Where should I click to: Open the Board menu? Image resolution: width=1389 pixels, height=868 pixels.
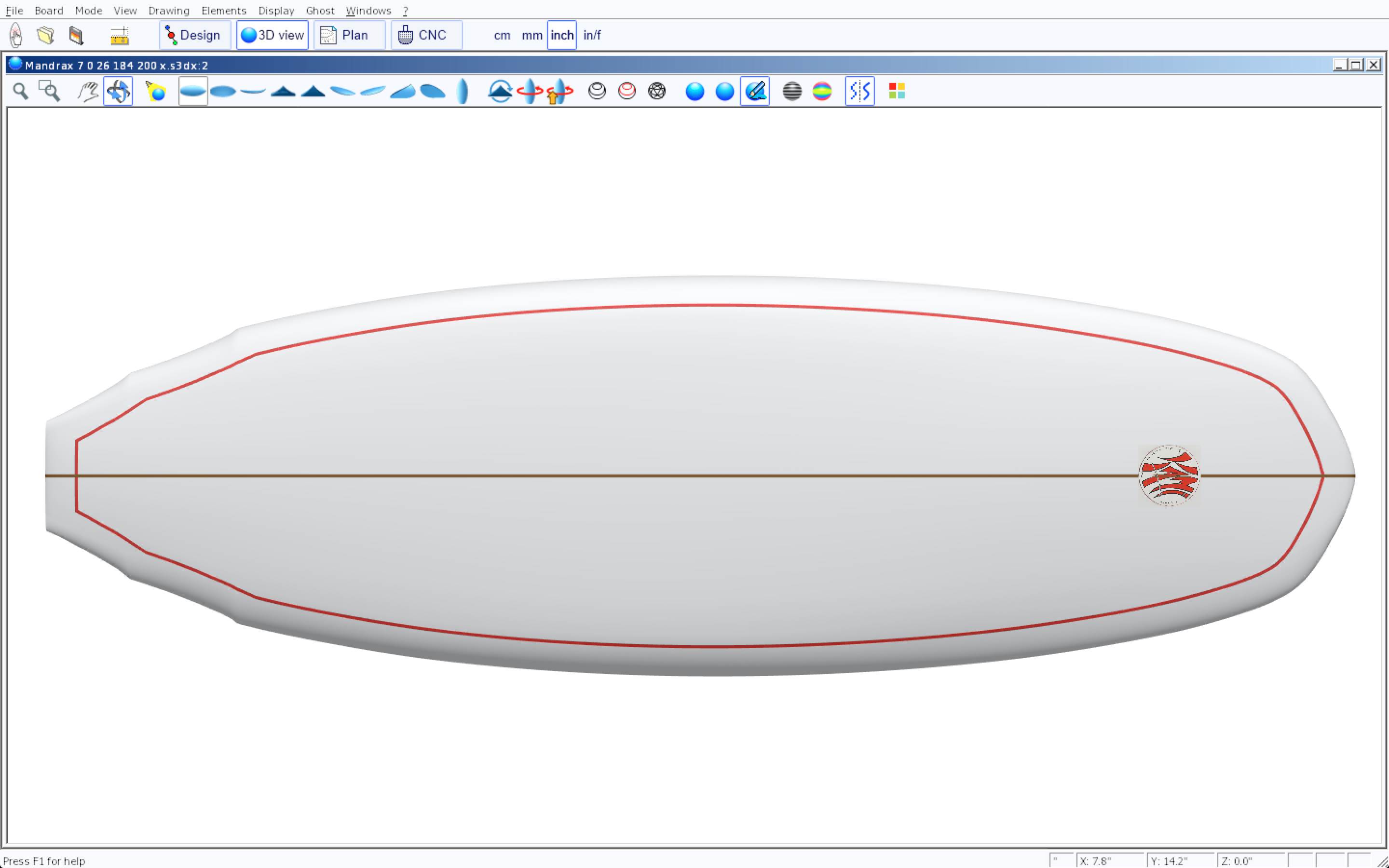49,10
